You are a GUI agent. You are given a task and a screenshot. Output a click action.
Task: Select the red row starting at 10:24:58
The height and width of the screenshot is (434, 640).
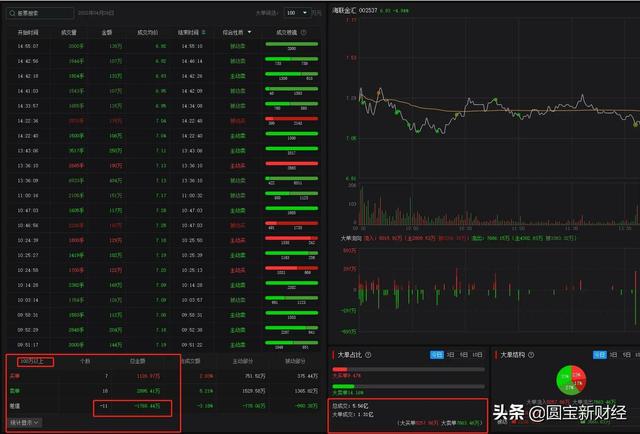pyautogui.click(x=163, y=270)
